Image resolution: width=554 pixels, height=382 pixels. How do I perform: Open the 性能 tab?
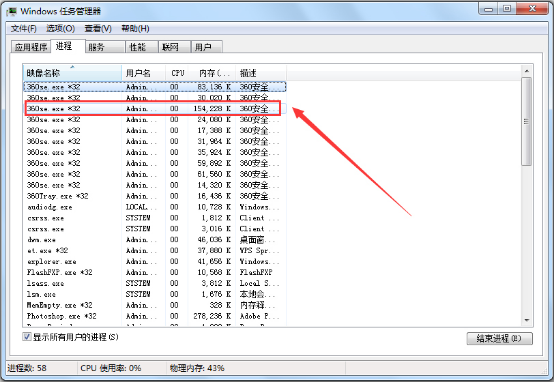142,47
